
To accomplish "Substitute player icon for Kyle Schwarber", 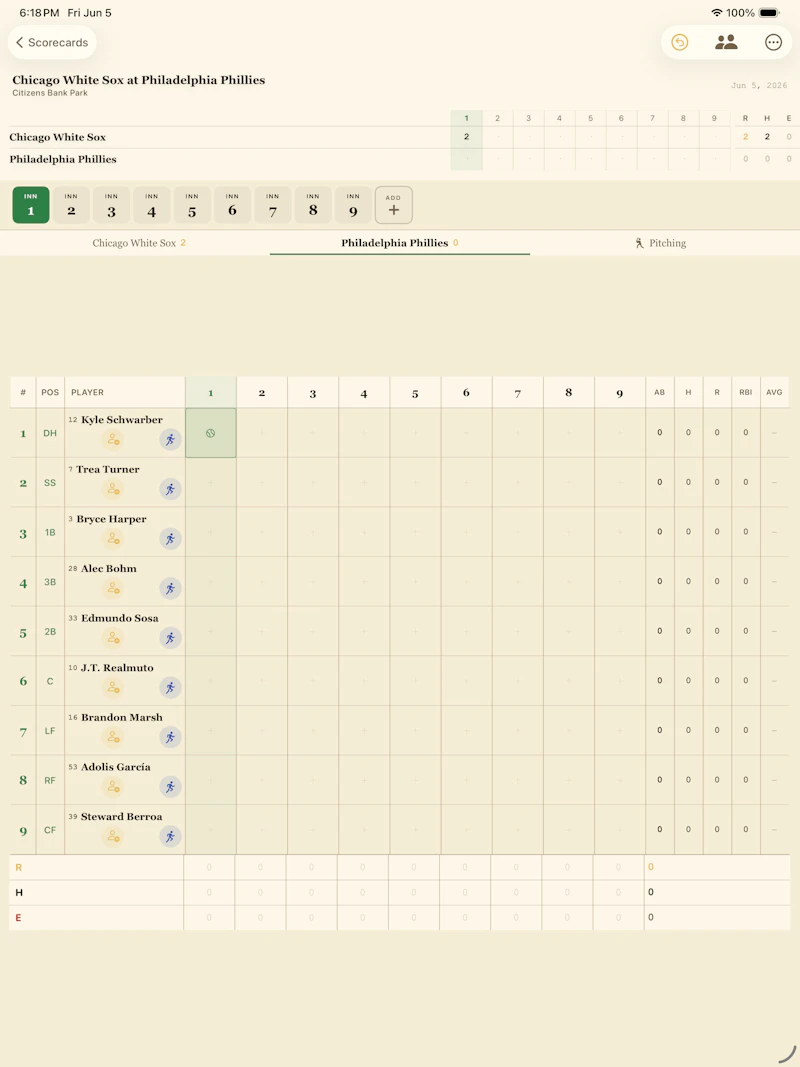I will 114,440.
